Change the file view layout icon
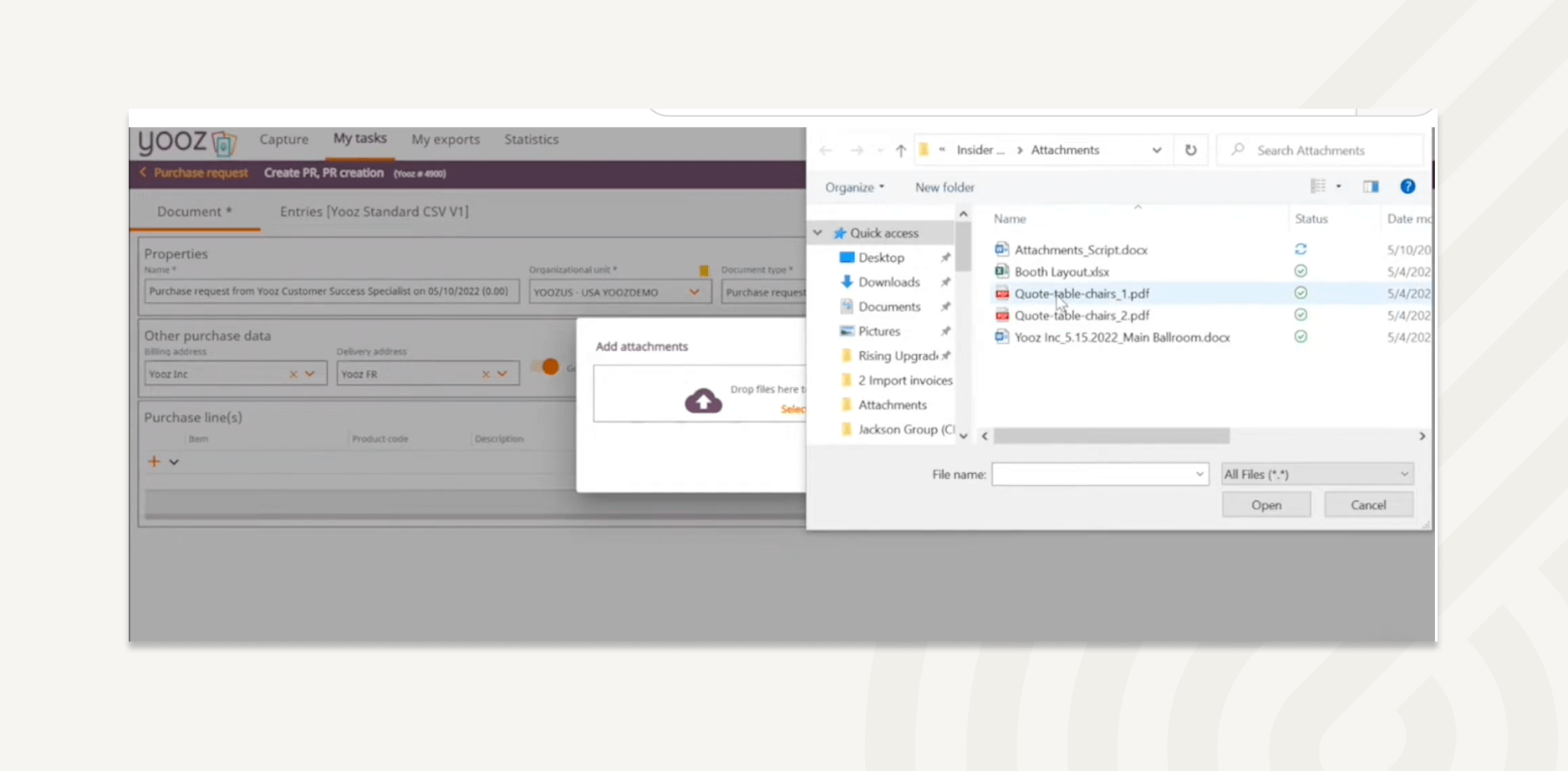This screenshot has height=771, width=1568. (1318, 186)
